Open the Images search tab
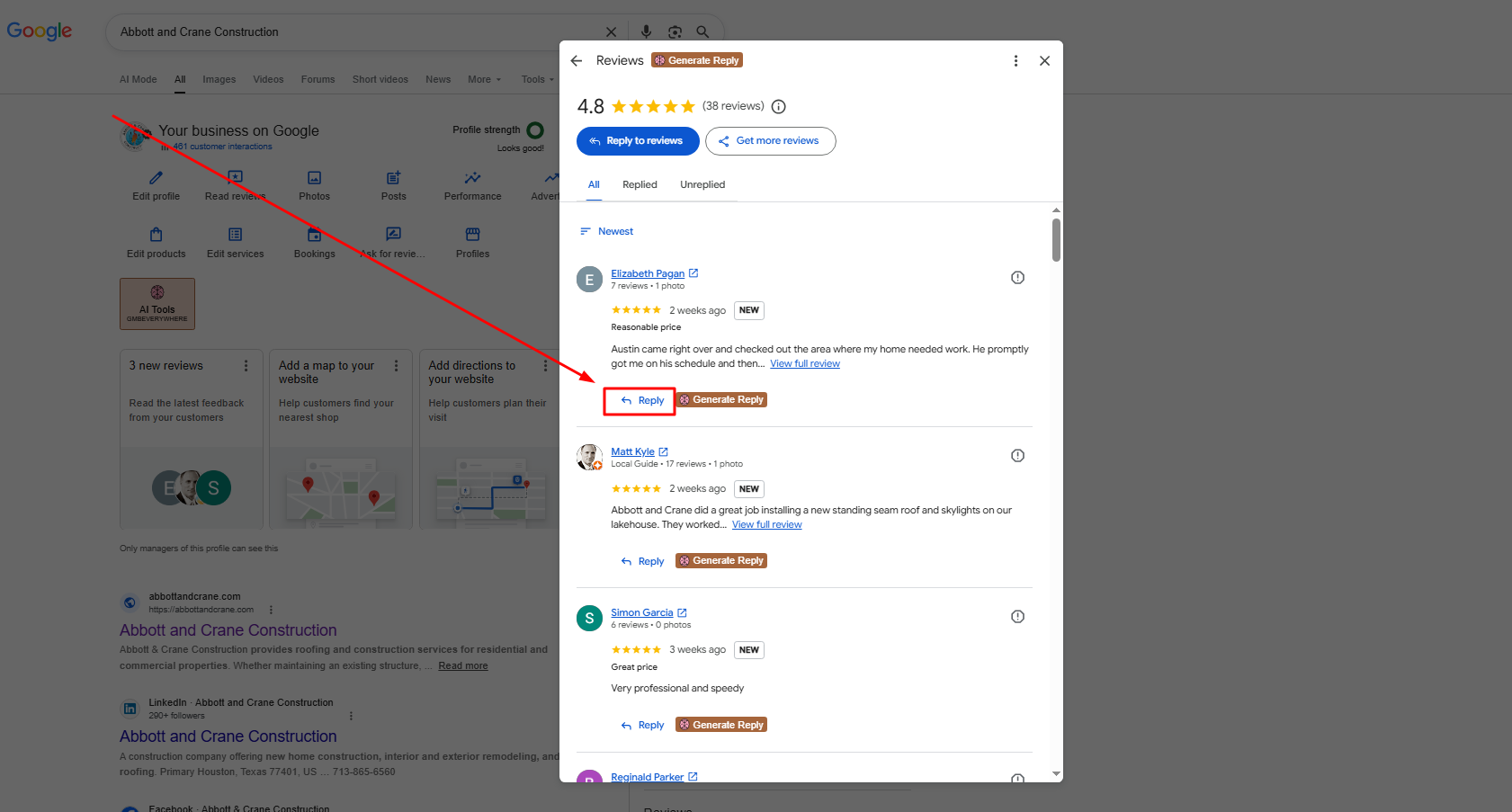 (219, 79)
